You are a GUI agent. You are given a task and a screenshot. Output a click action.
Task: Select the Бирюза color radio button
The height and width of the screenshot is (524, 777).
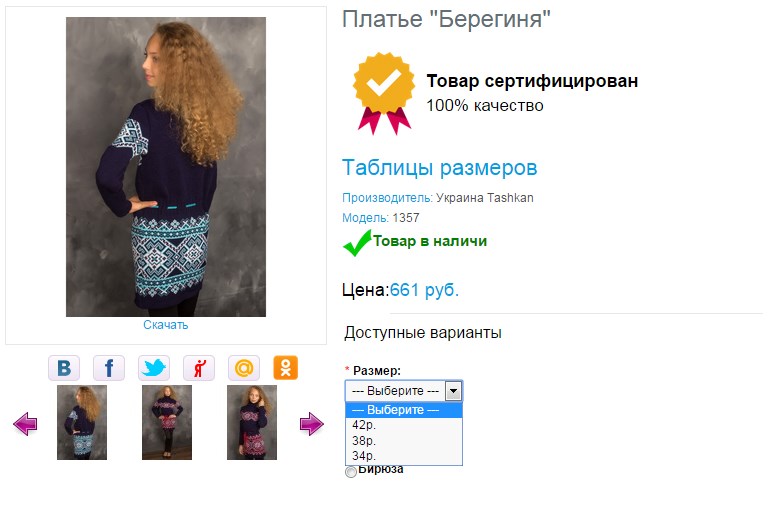tap(351, 471)
